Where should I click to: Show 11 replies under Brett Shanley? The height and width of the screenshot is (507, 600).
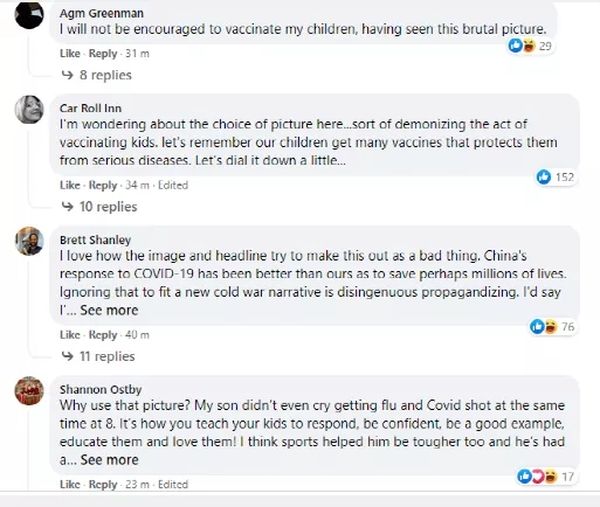pos(105,357)
